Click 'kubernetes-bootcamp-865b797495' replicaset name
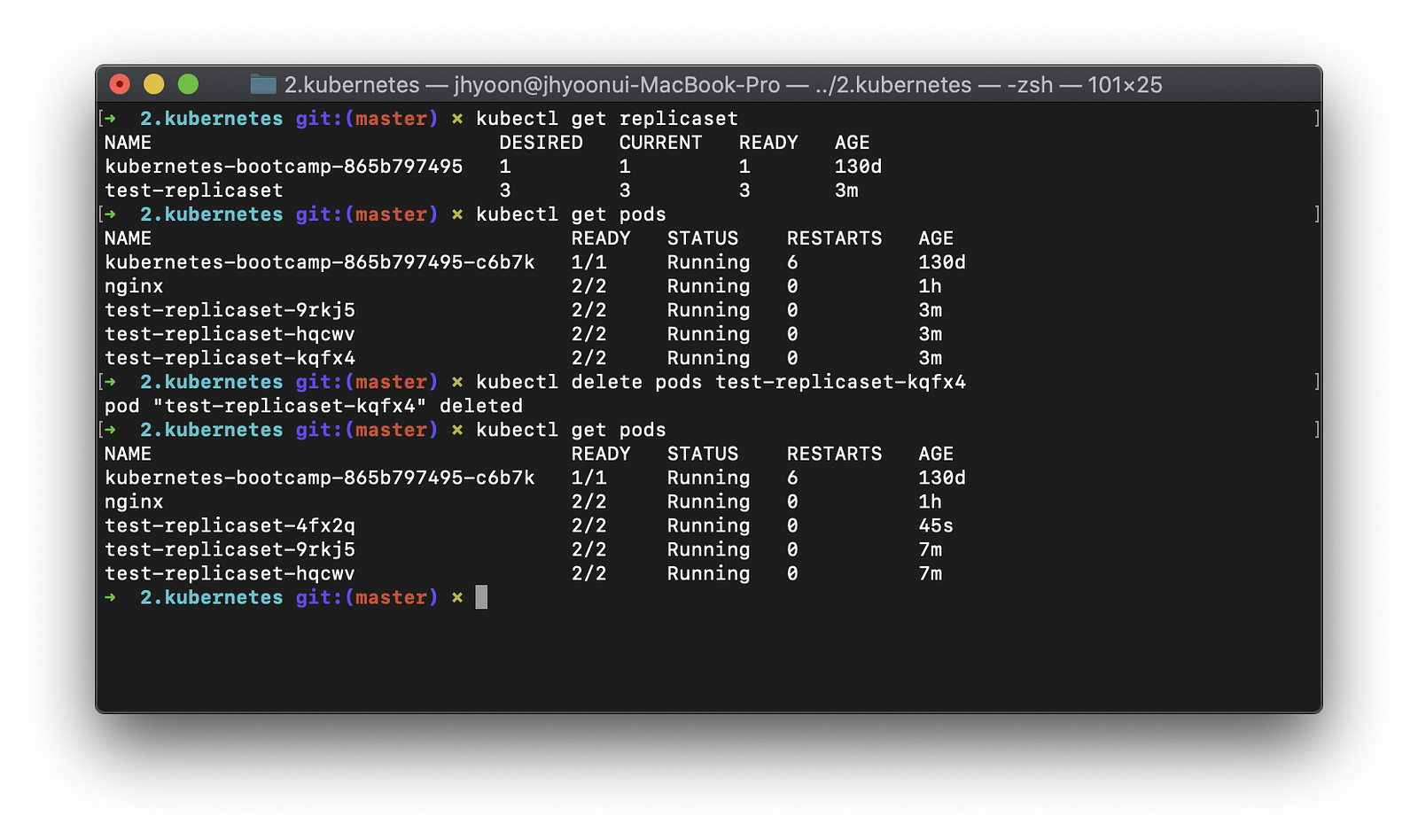The width and height of the screenshot is (1418, 840). point(284,167)
